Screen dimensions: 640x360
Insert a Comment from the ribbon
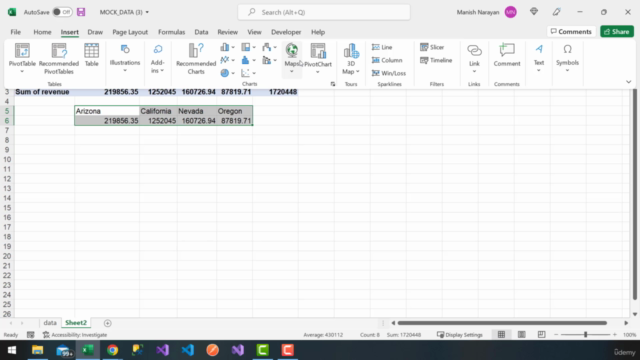click(x=507, y=55)
